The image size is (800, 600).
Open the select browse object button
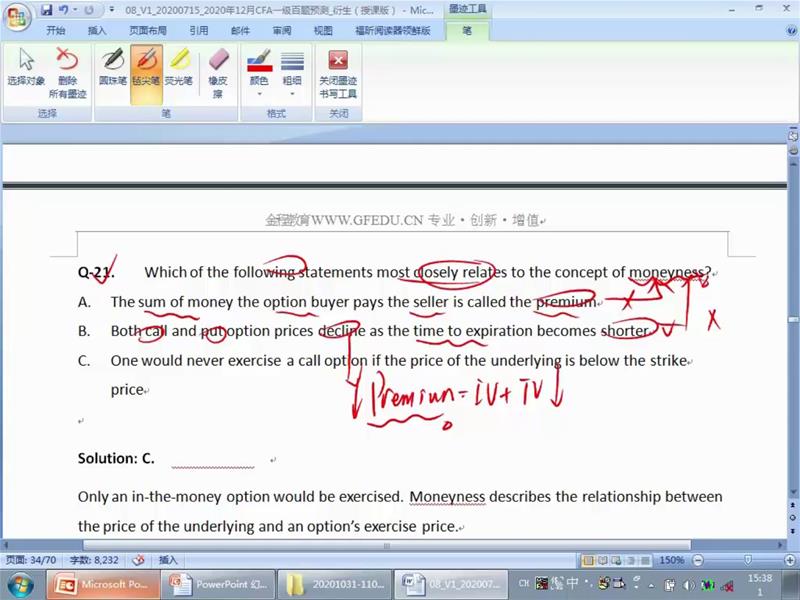point(793,517)
